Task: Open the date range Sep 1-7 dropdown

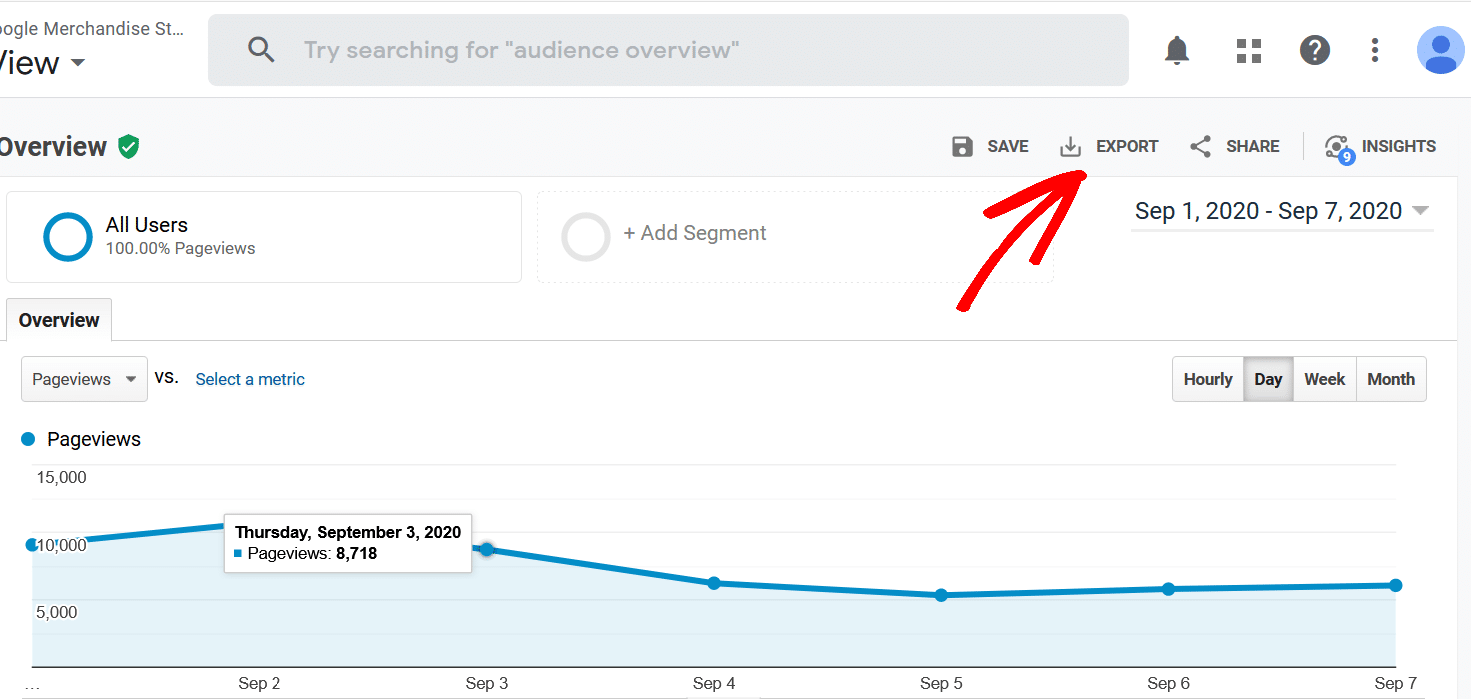Action: point(1282,211)
